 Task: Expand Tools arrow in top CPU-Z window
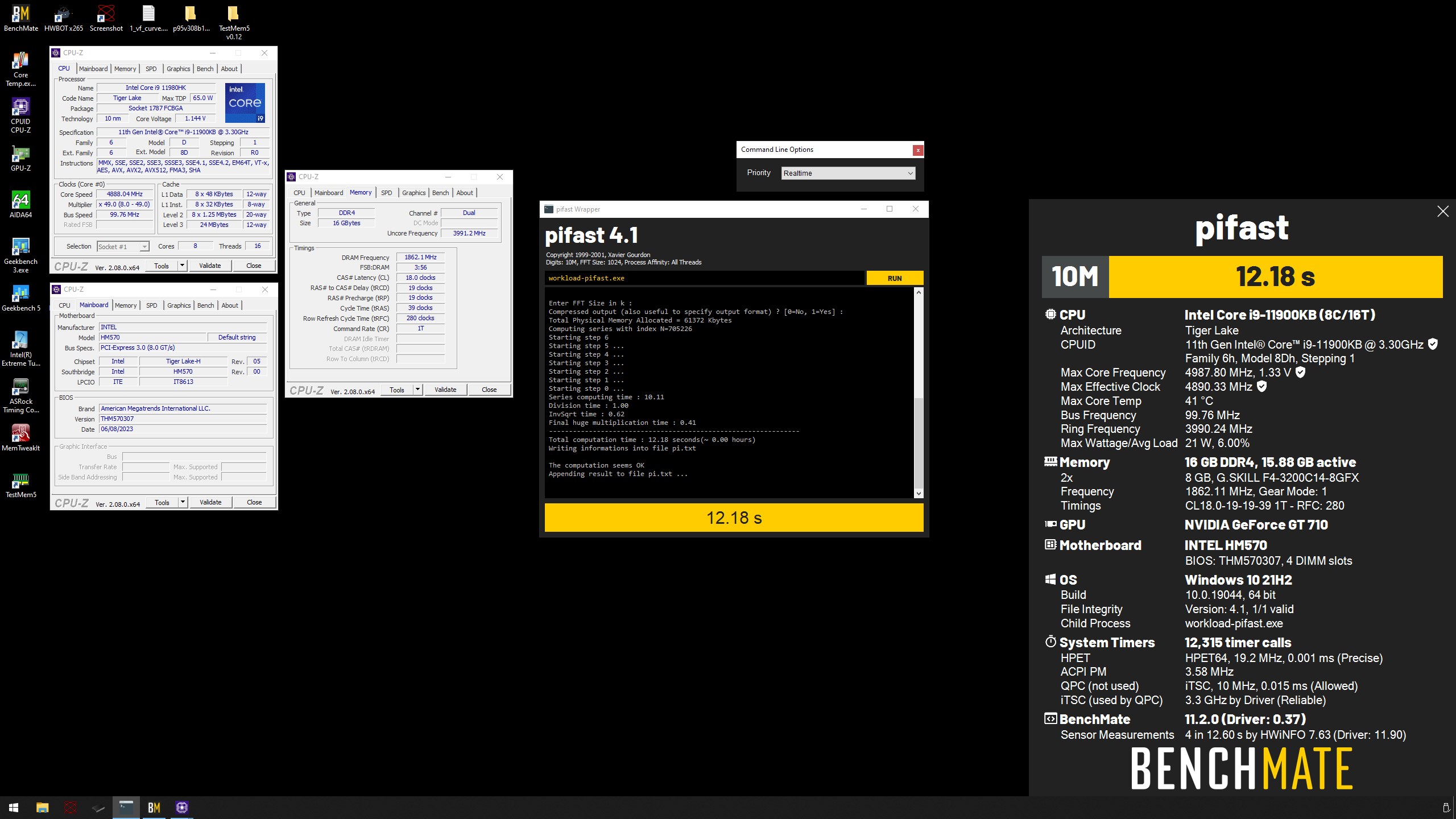pyautogui.click(x=182, y=266)
